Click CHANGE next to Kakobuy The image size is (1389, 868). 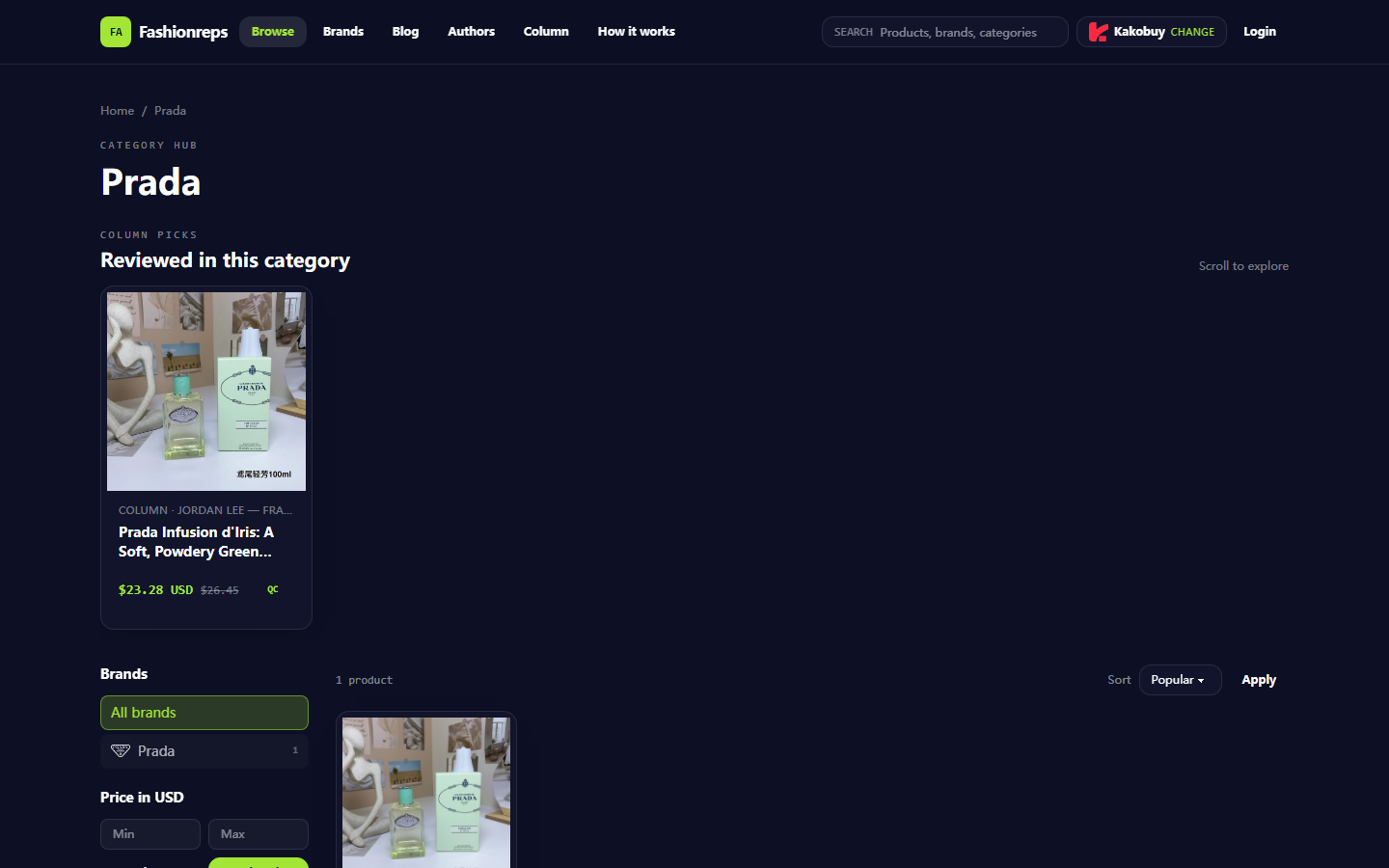[x=1192, y=32]
